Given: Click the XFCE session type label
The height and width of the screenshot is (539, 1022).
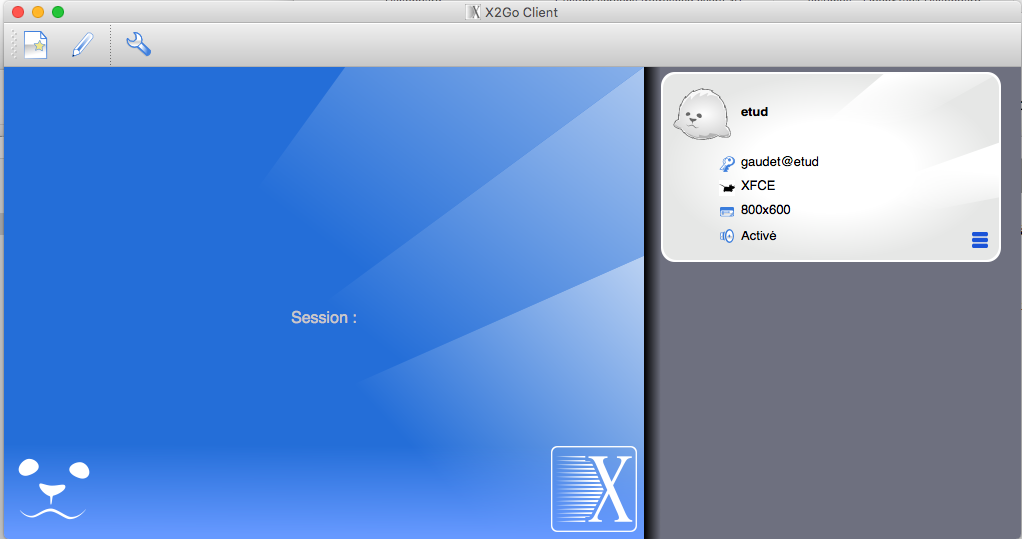Looking at the screenshot, I should (758, 186).
